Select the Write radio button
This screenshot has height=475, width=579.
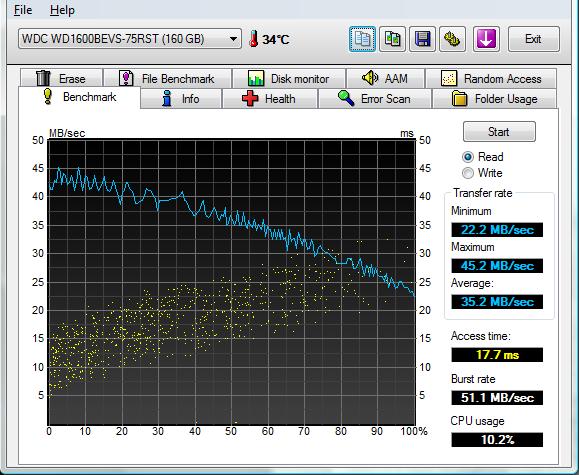point(468,173)
